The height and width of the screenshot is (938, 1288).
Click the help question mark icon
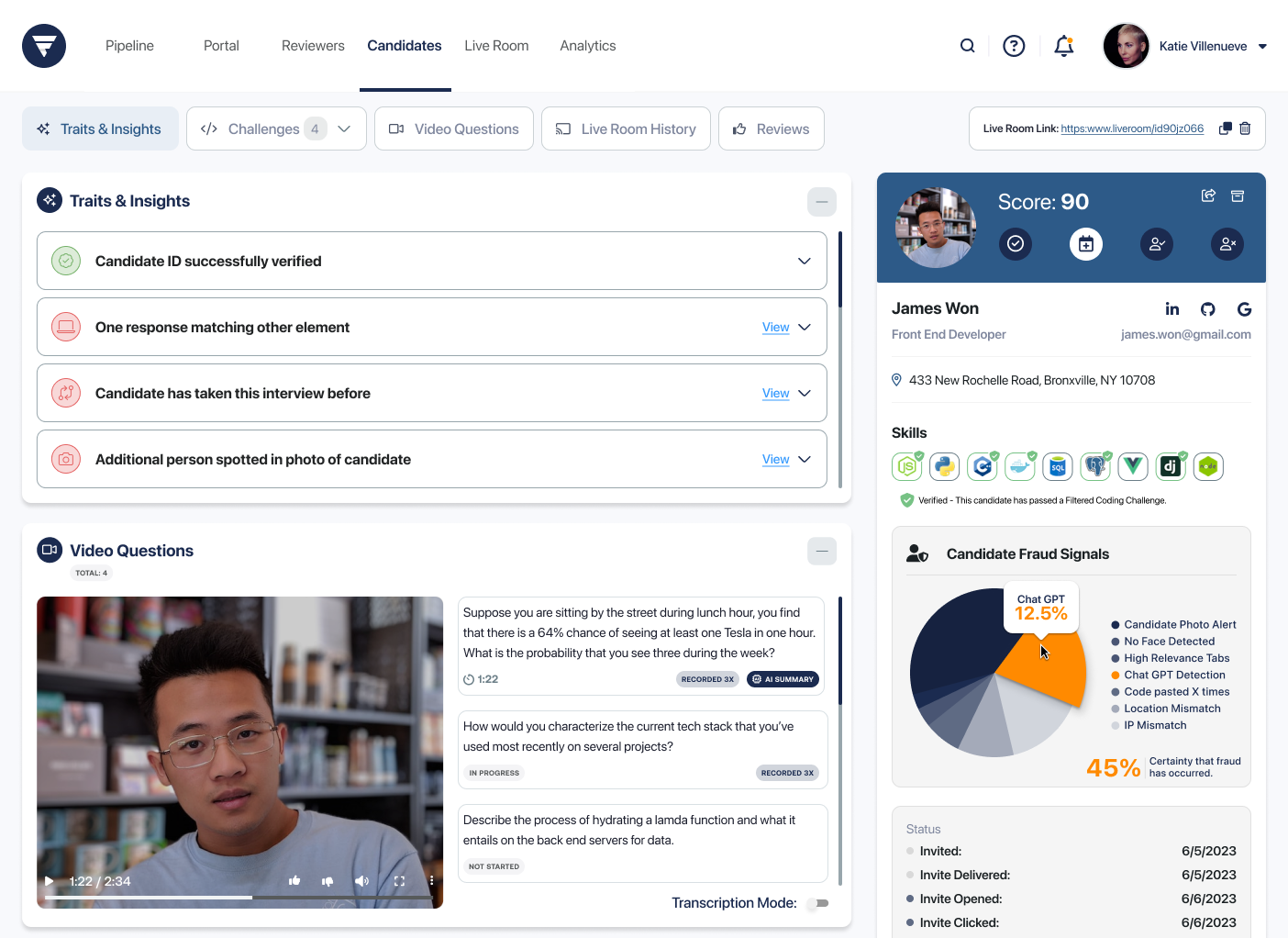pos(1014,46)
